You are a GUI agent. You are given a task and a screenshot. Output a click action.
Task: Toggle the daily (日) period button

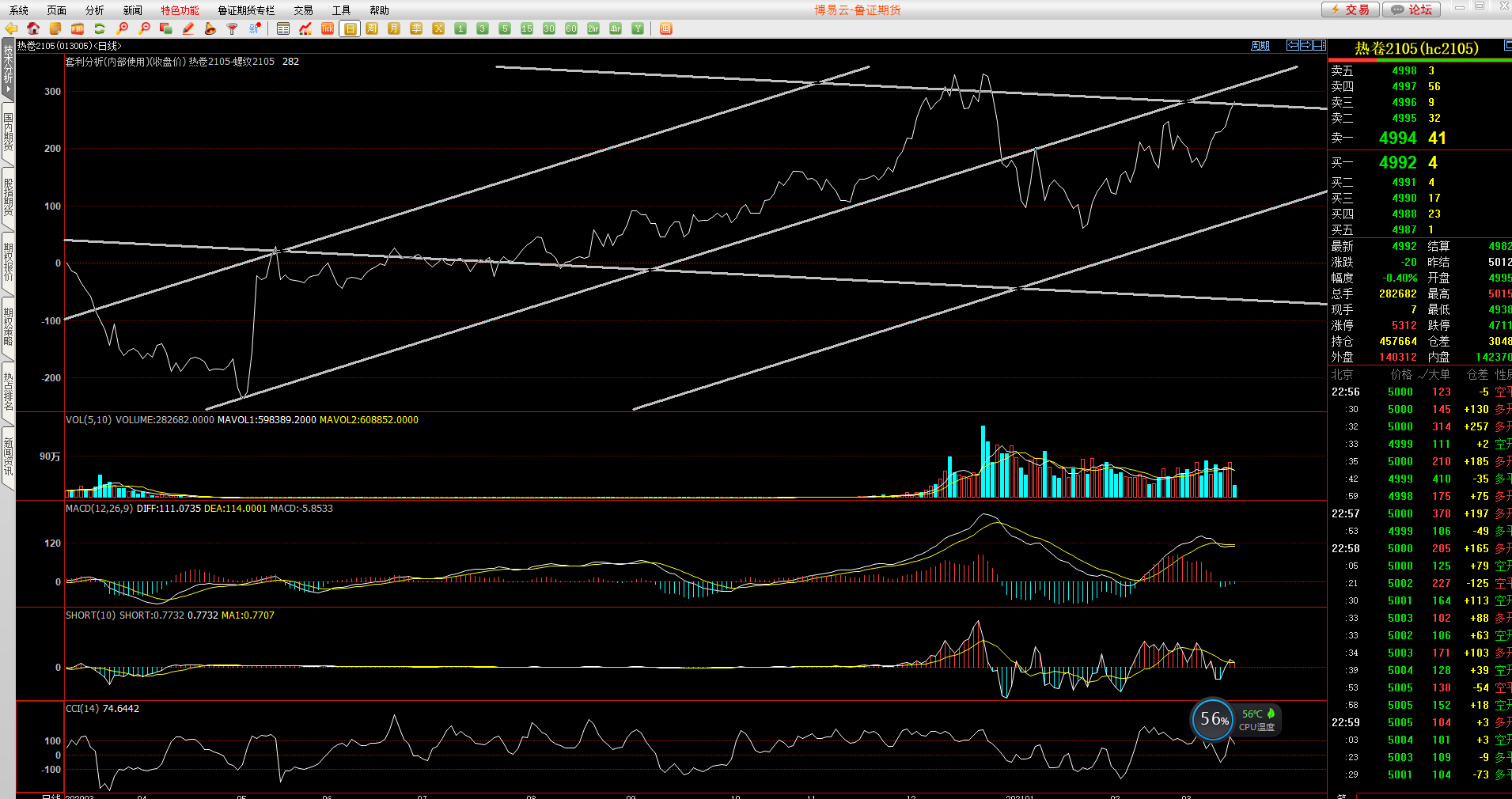click(x=350, y=28)
